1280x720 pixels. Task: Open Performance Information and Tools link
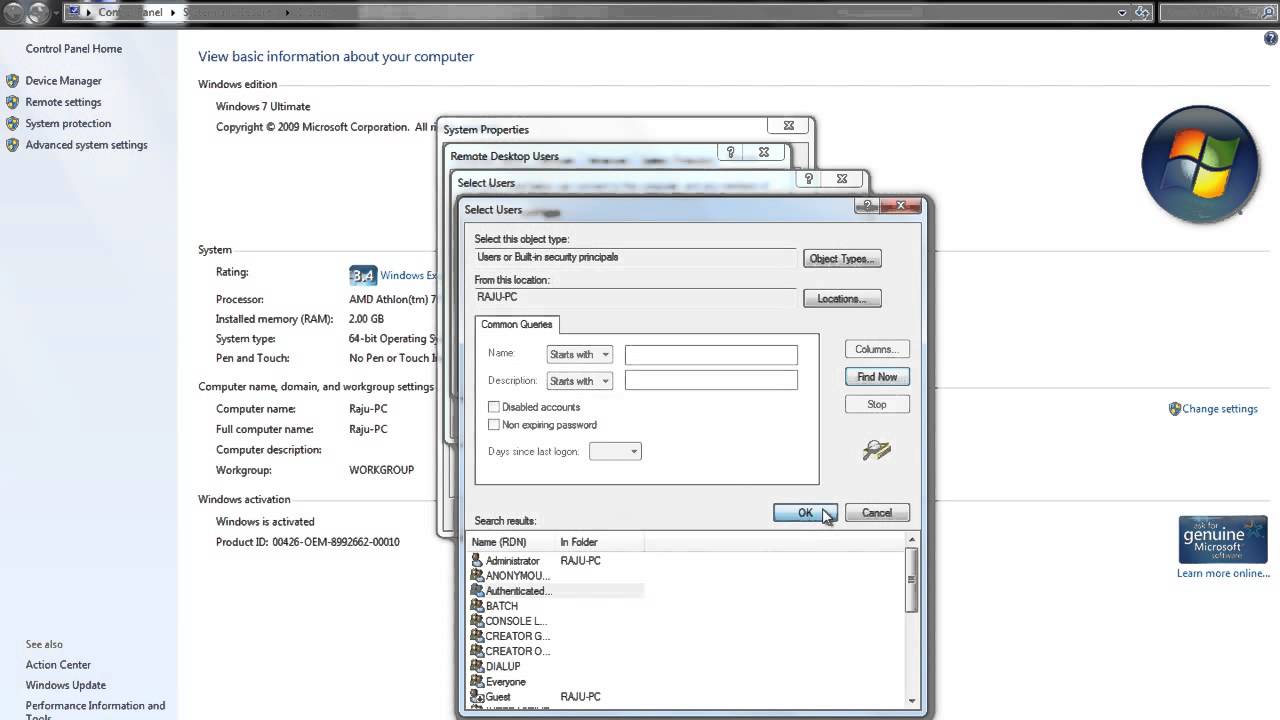(x=95, y=711)
